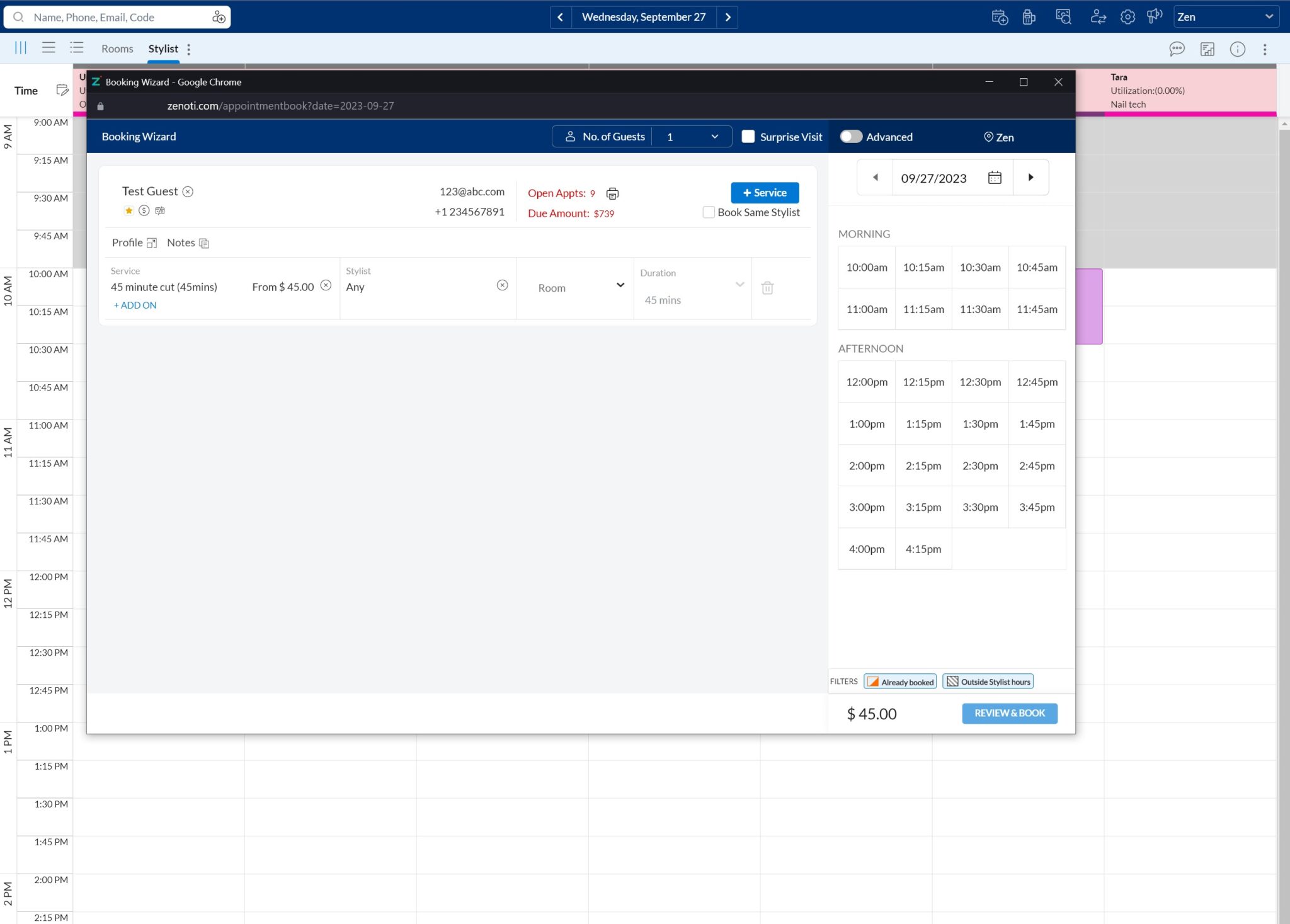1290x924 pixels.
Task: Open the guest Notes icon
Action: 204,243
